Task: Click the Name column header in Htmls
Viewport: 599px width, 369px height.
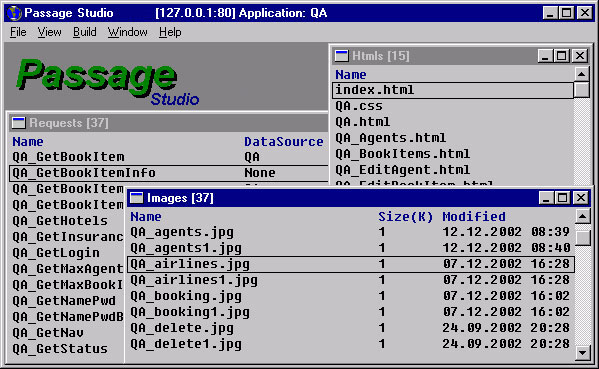Action: click(x=351, y=74)
